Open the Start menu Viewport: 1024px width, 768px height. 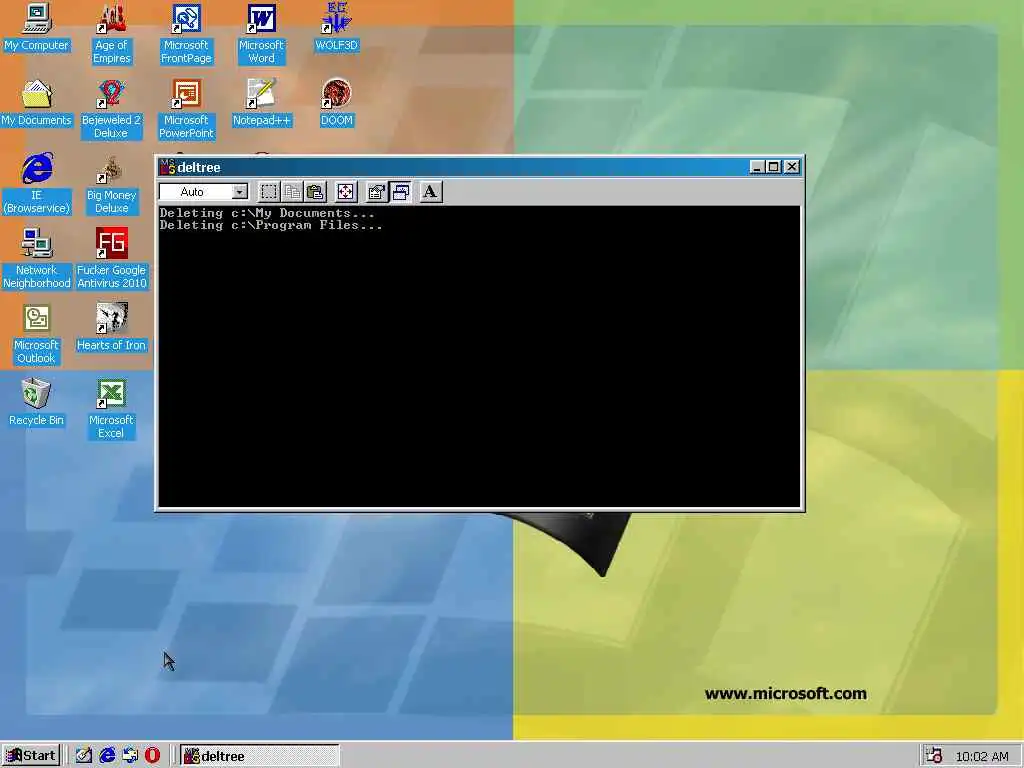[31, 756]
